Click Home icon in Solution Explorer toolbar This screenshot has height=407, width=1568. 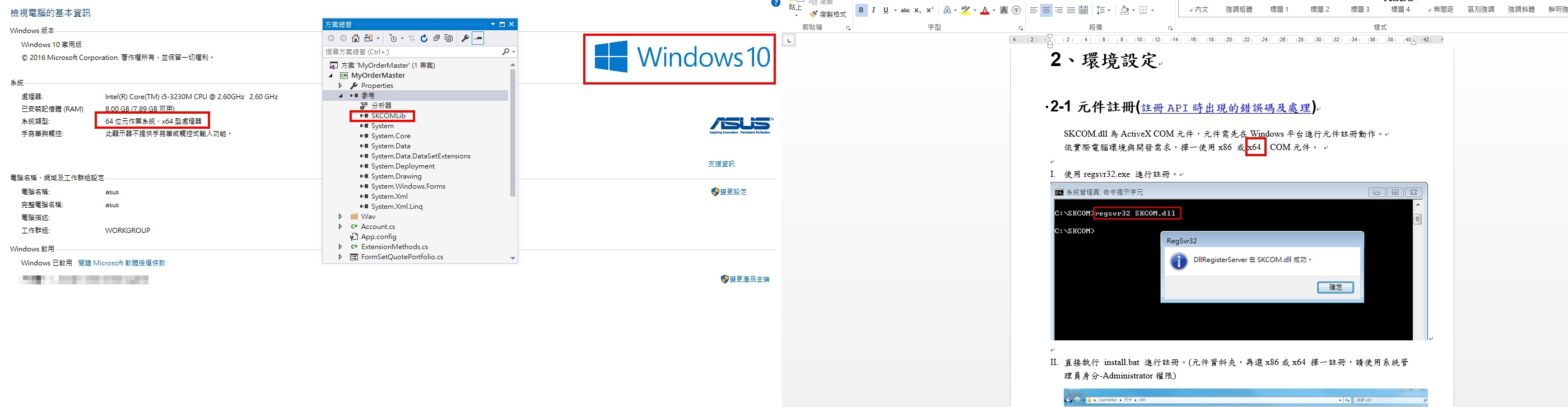[x=356, y=38]
